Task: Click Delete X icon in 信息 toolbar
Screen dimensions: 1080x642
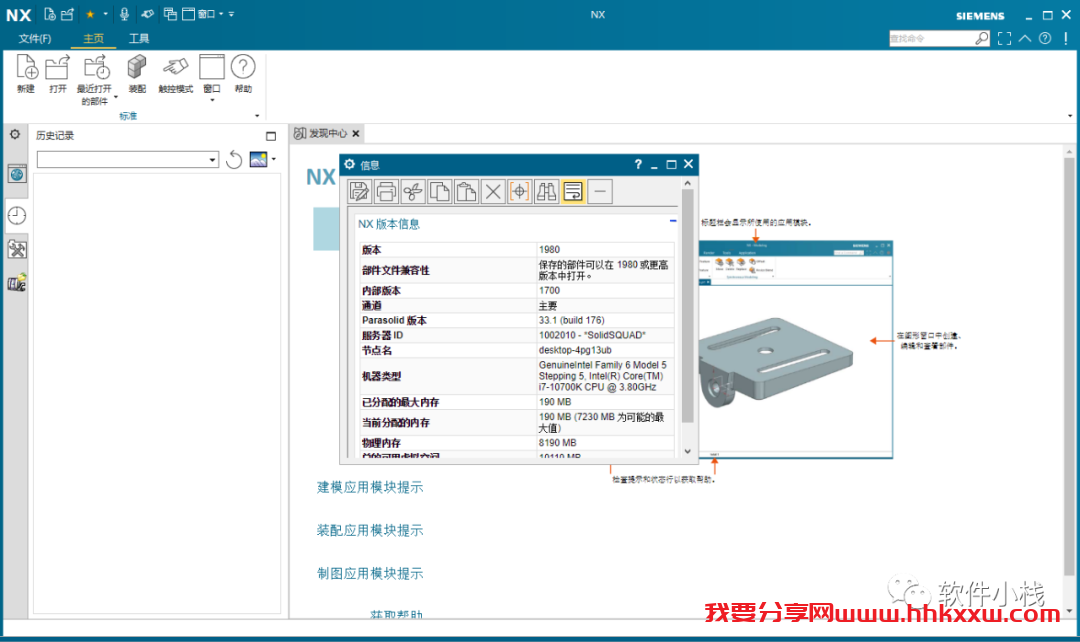Action: pos(493,191)
